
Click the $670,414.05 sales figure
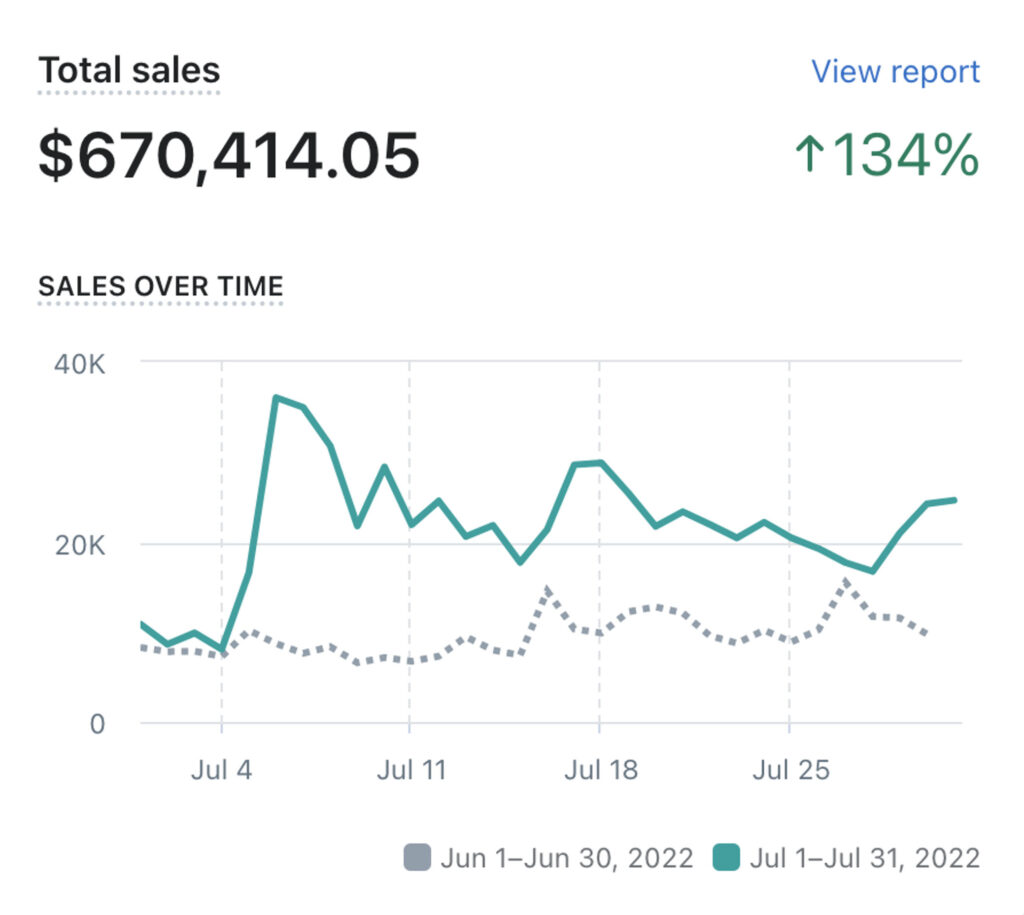click(228, 152)
